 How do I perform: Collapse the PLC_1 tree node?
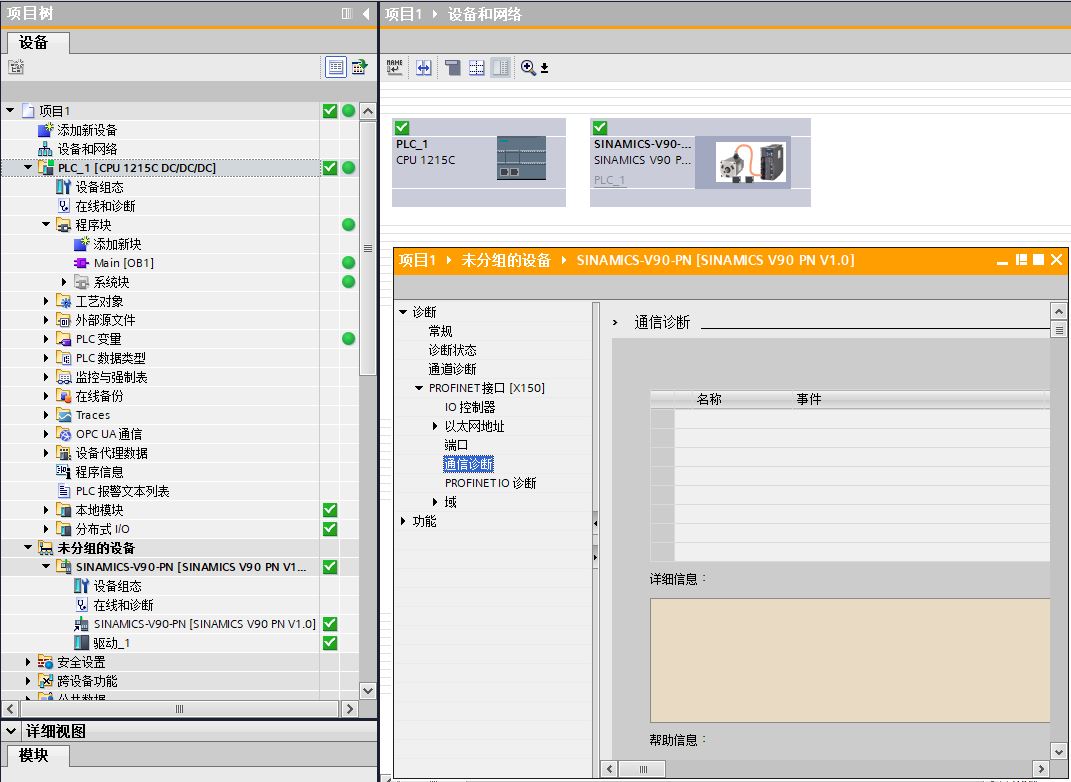(28, 167)
